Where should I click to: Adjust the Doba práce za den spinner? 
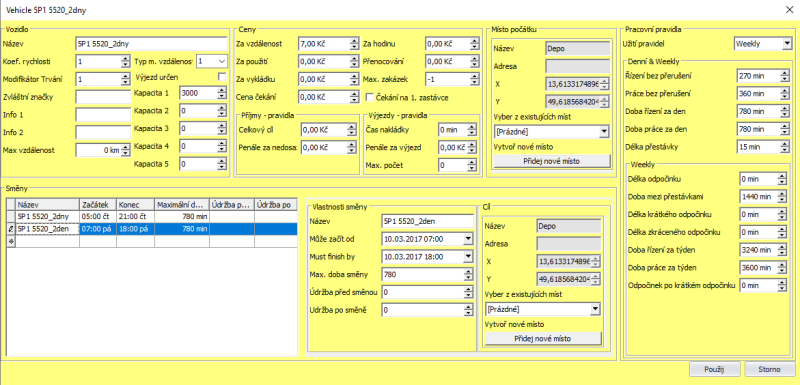(x=784, y=129)
